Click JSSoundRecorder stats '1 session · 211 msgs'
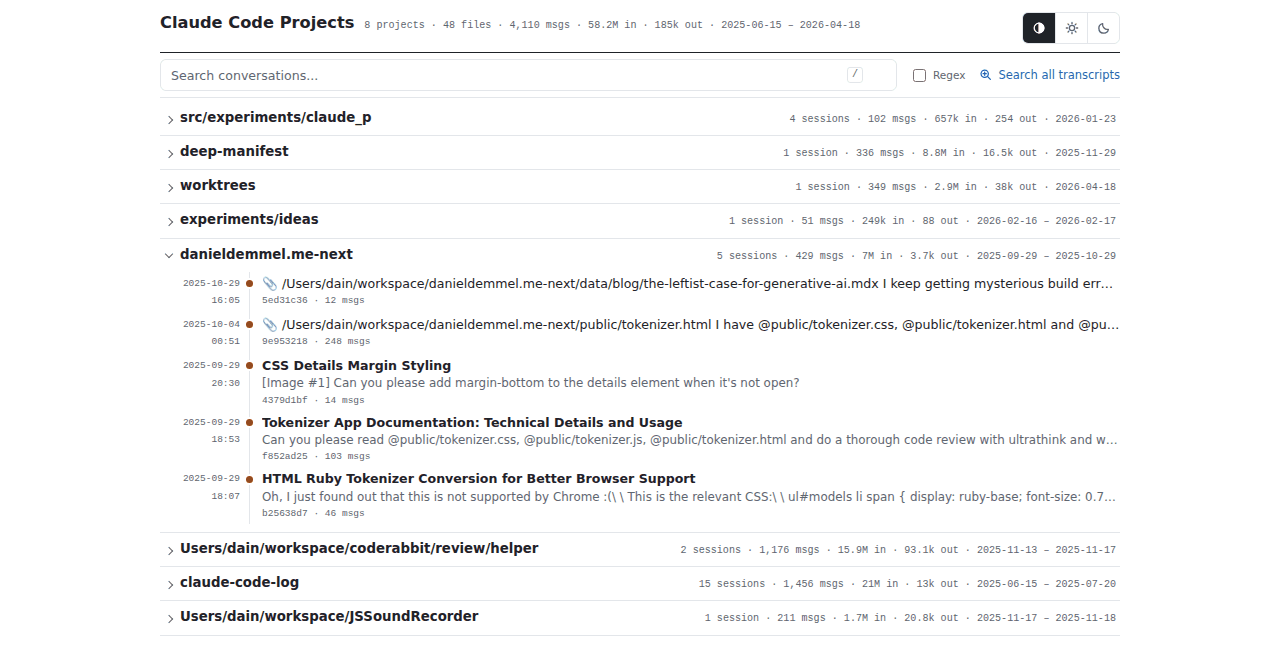Screen dimensions: 1280x651 tap(765, 618)
